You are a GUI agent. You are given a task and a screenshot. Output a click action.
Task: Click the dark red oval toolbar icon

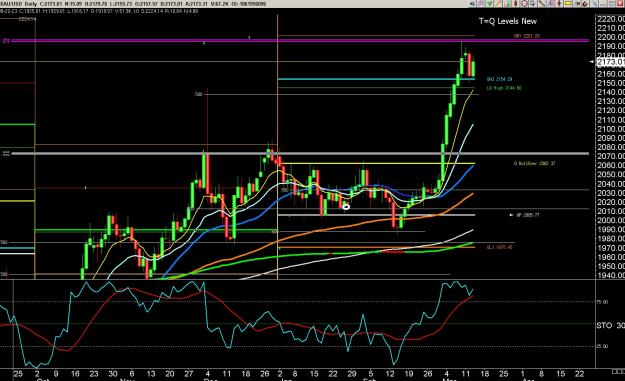(x=515, y=4)
